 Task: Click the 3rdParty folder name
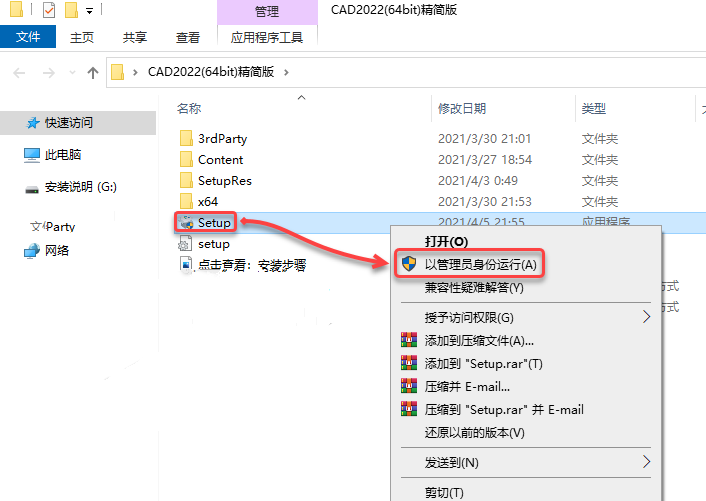(x=222, y=139)
